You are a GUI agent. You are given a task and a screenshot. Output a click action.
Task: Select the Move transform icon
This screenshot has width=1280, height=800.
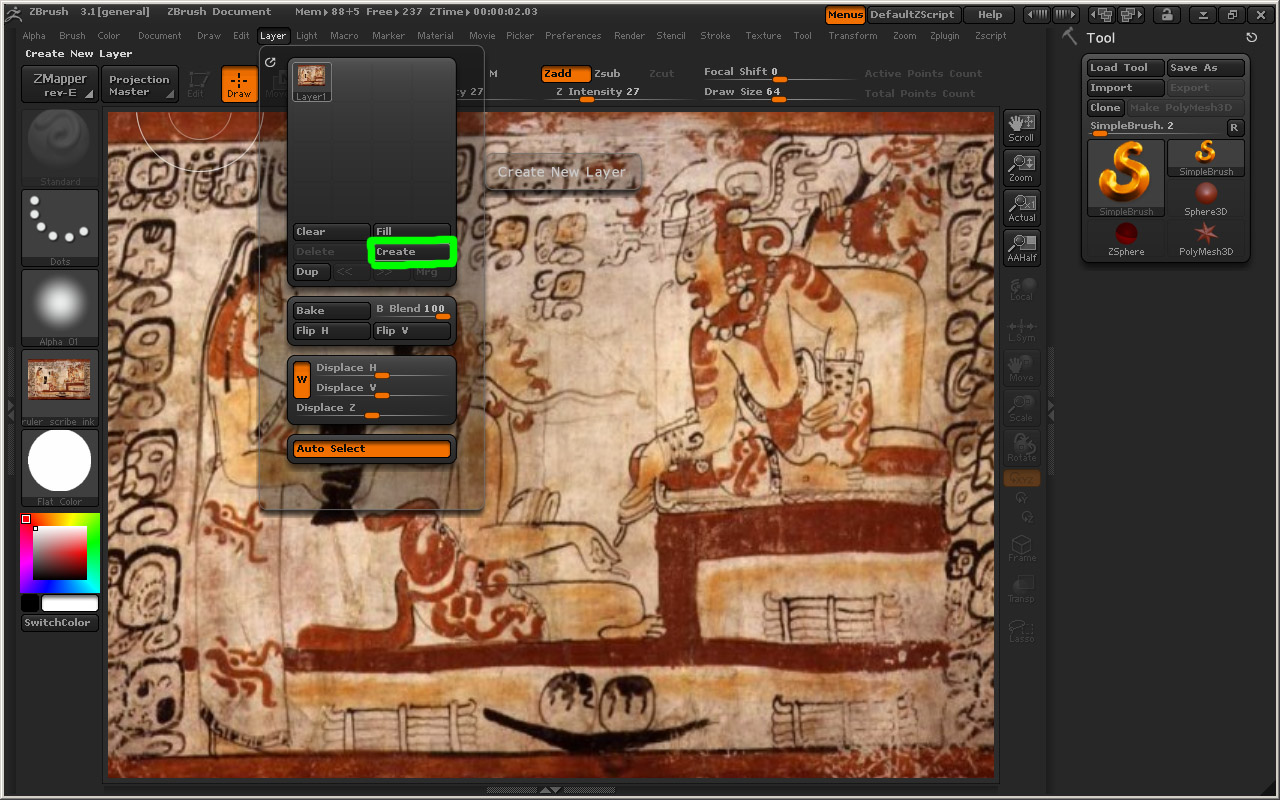1021,368
